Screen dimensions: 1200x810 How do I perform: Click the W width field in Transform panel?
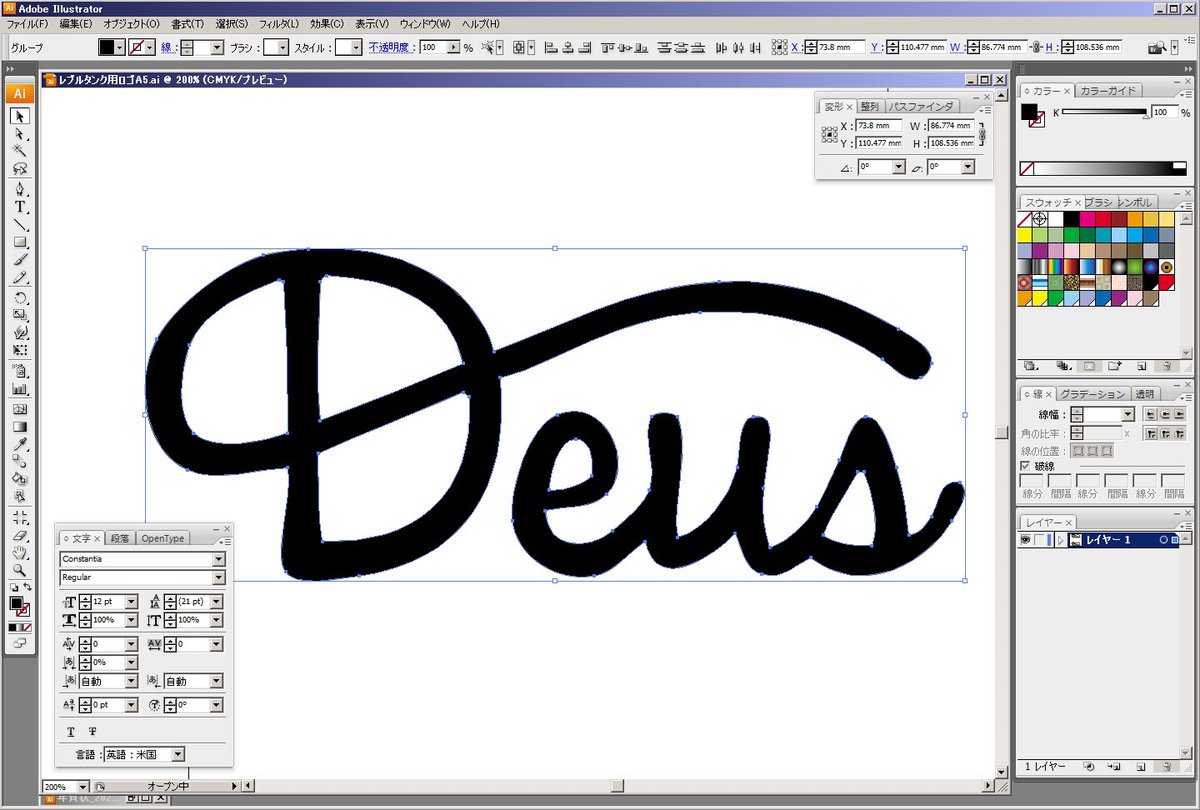pos(950,126)
